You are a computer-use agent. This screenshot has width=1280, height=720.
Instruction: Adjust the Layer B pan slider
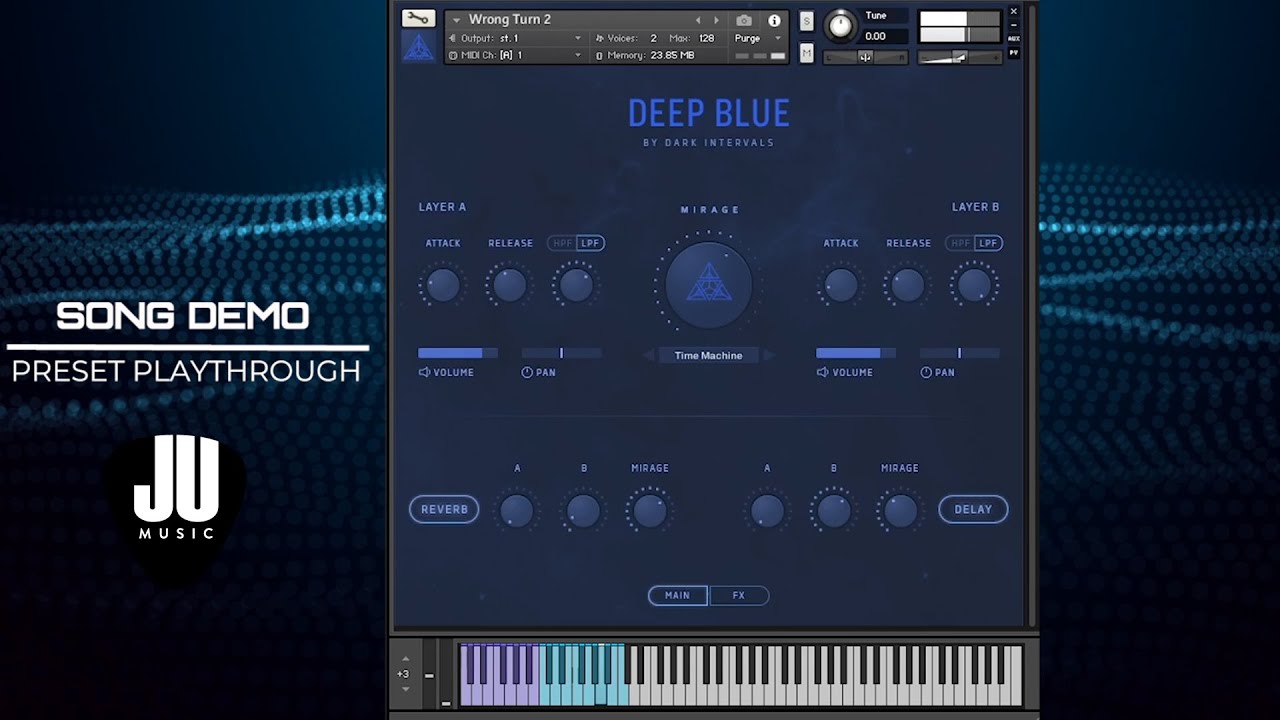tap(960, 353)
